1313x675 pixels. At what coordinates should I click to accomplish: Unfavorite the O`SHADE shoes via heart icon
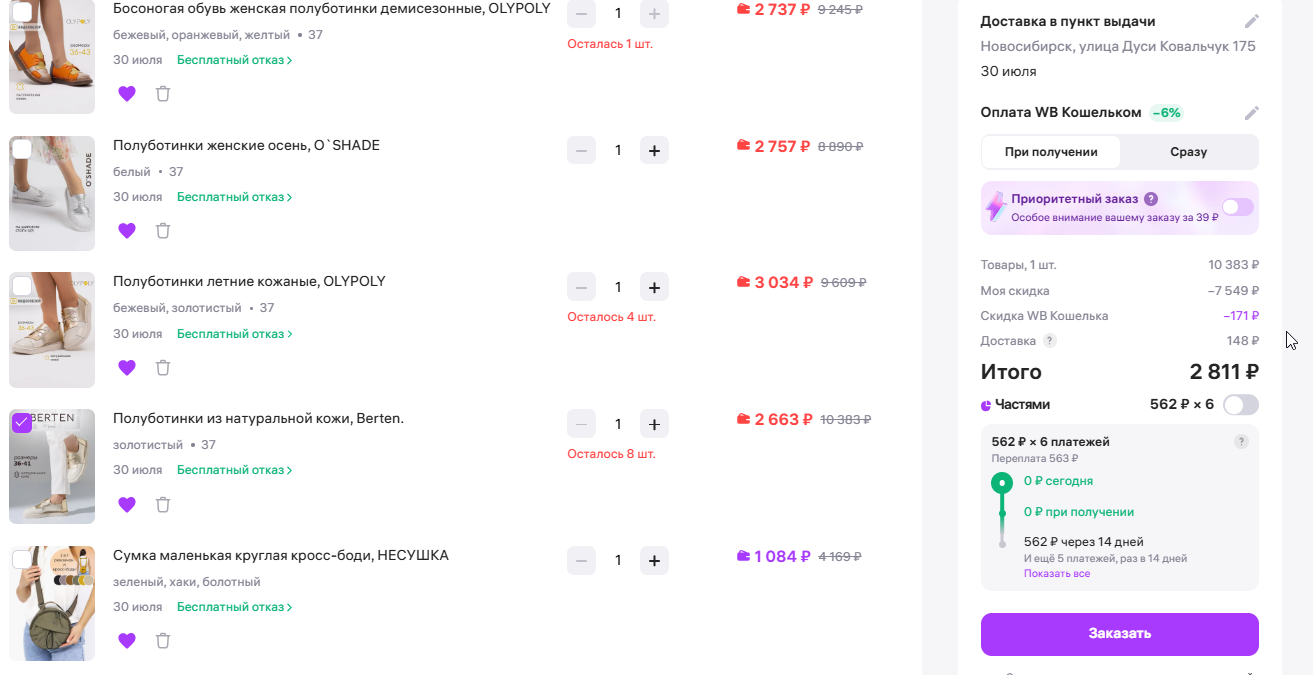pyautogui.click(x=126, y=231)
